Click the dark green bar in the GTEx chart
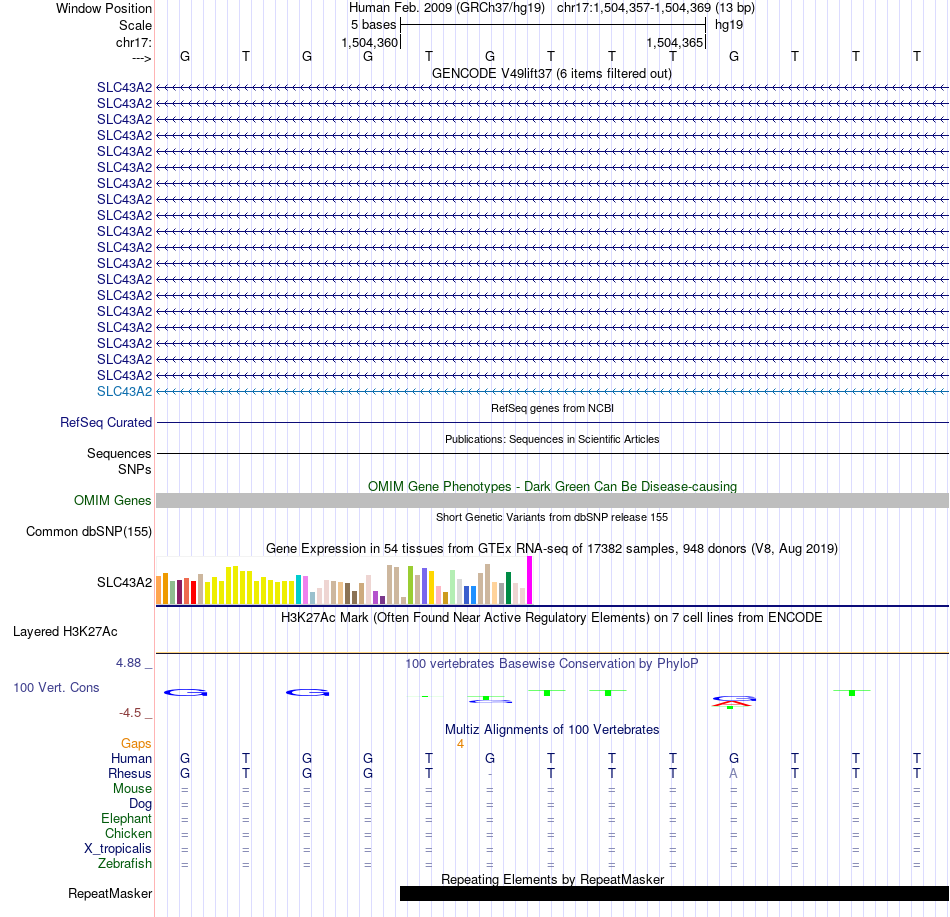Screen dimensions: 950x917 coord(508,588)
